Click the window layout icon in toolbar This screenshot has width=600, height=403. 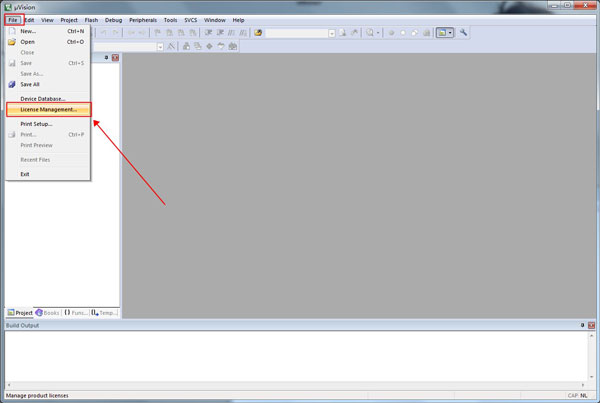coord(441,32)
